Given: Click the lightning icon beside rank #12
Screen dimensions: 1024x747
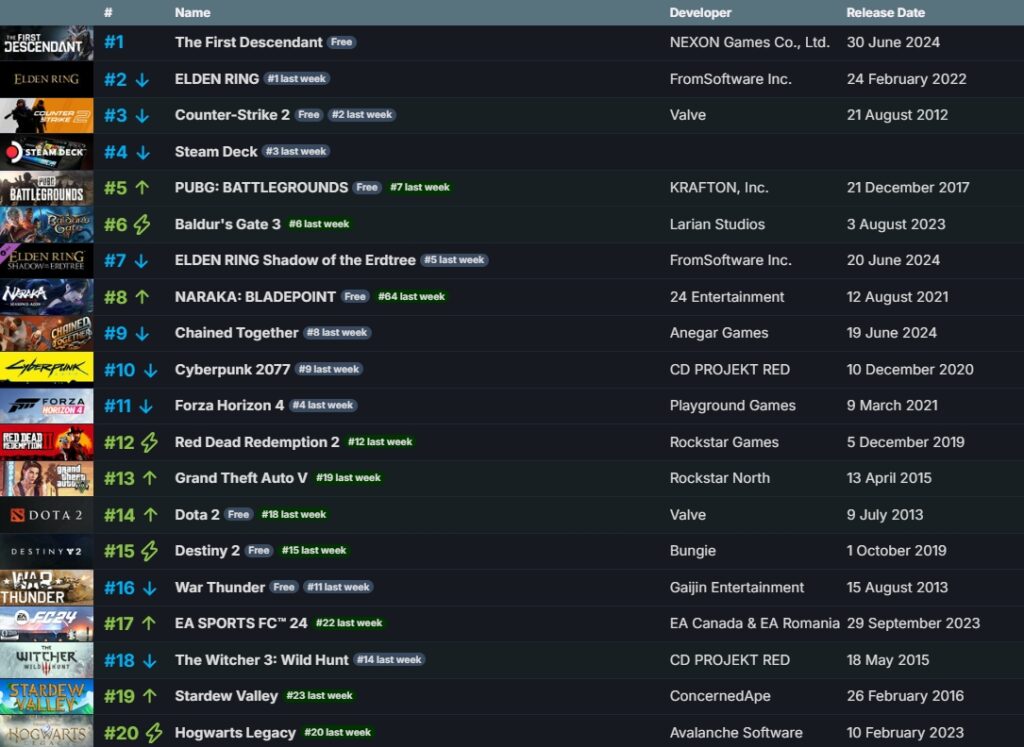Looking at the screenshot, I should click(x=150, y=442).
